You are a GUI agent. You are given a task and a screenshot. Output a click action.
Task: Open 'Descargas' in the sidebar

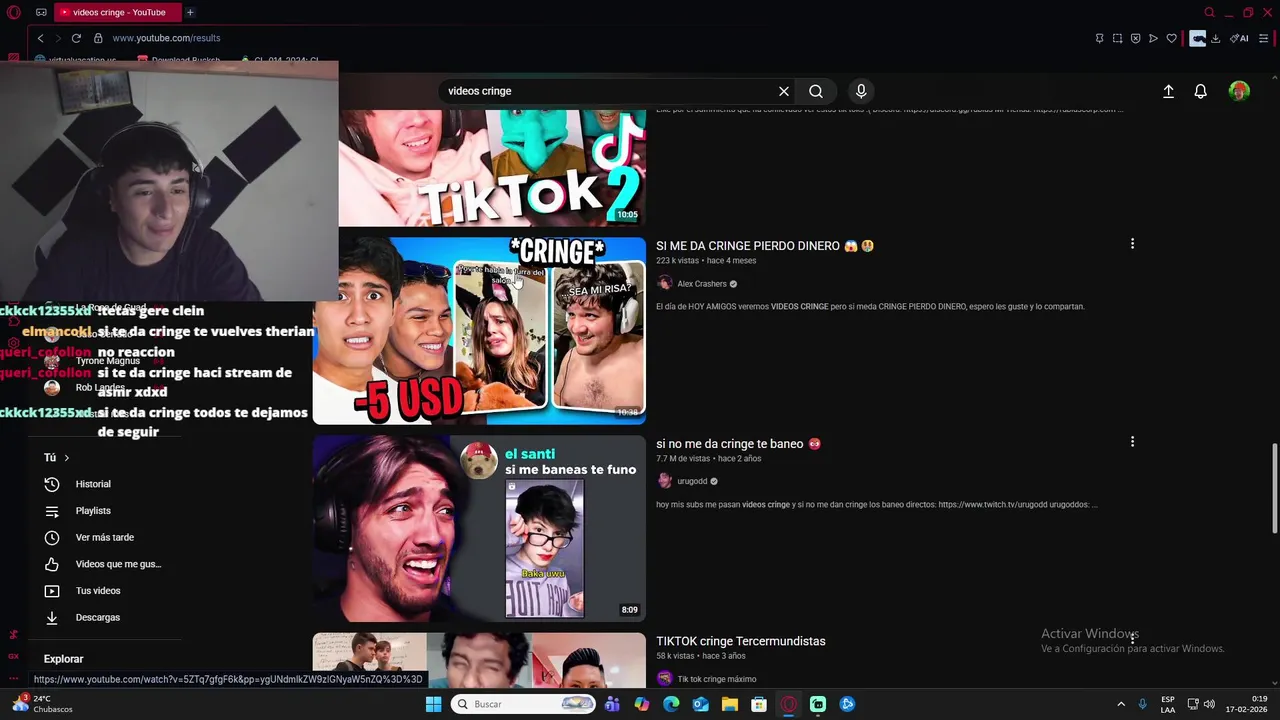98,618
